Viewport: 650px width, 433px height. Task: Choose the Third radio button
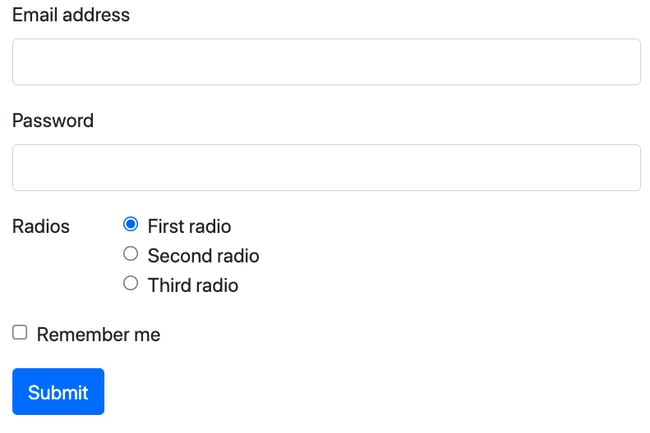pos(130,284)
